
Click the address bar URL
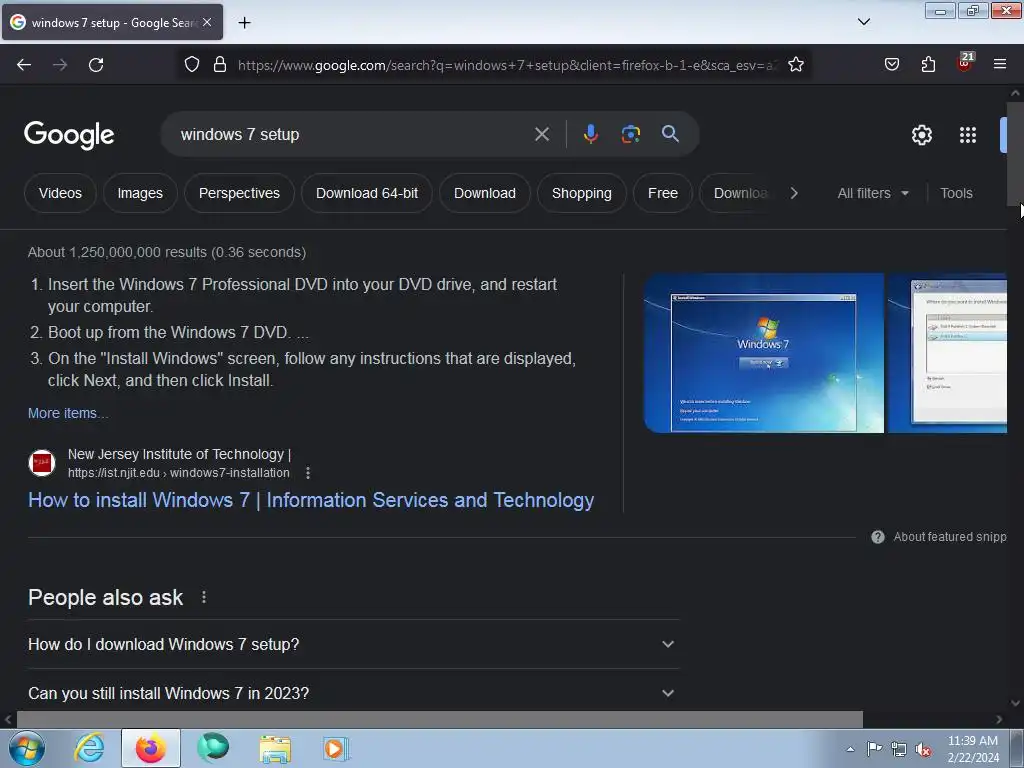coord(507,65)
